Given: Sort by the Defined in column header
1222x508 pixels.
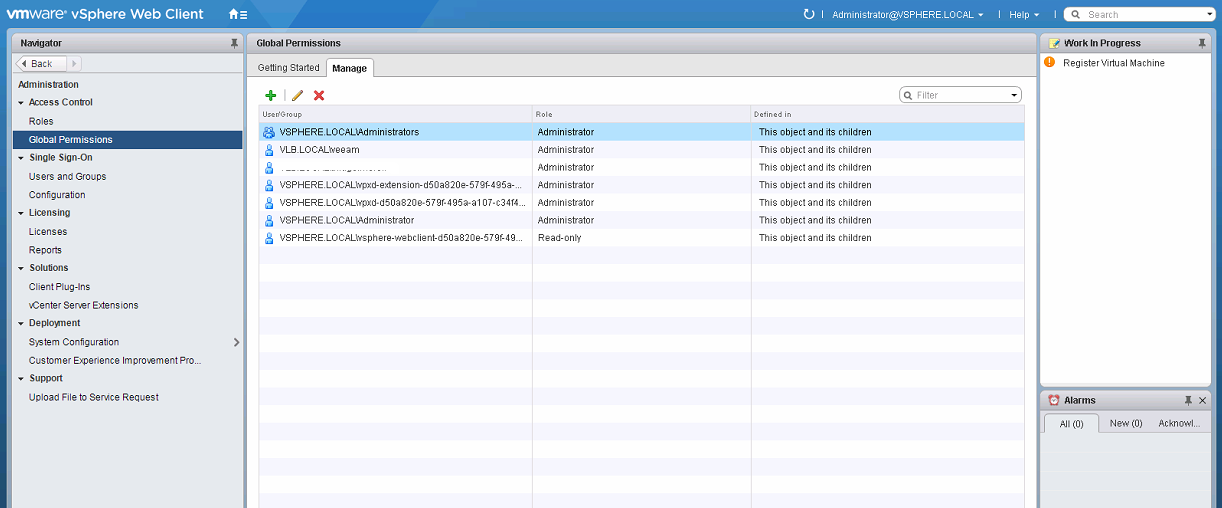Looking at the screenshot, I should (x=887, y=114).
